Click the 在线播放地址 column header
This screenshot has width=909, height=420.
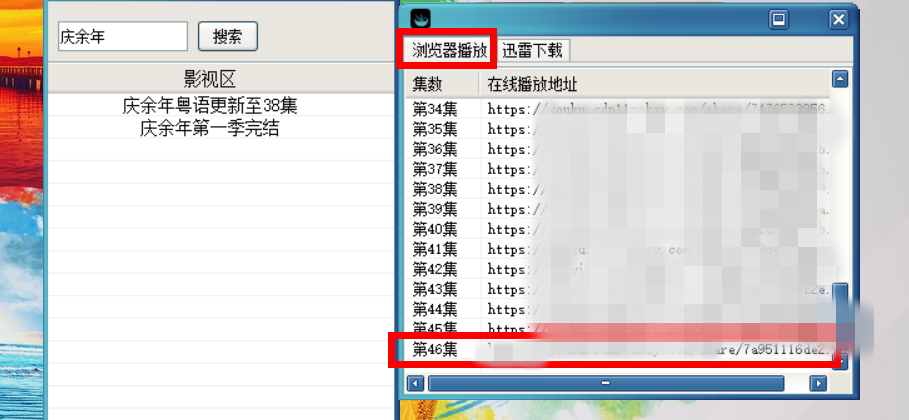click(532, 82)
